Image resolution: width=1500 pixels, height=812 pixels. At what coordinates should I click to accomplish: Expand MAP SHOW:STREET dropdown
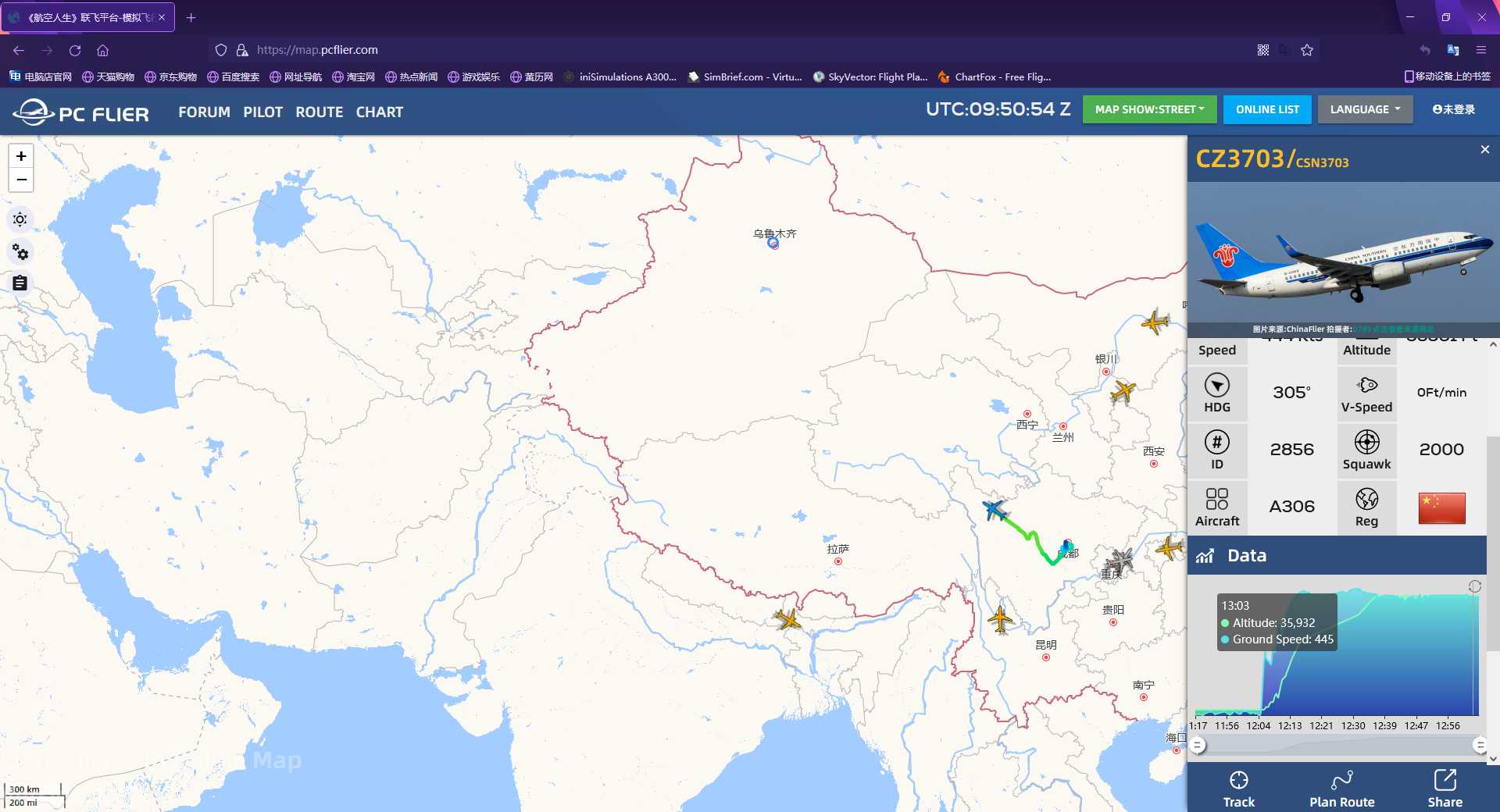coord(1149,109)
